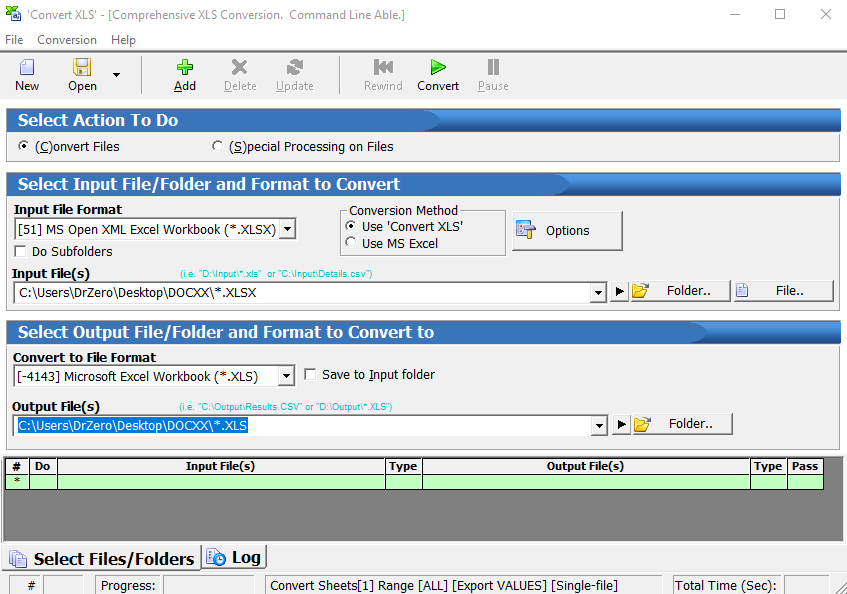Browse for input File..
This screenshot has height=594, width=847.
click(x=783, y=291)
